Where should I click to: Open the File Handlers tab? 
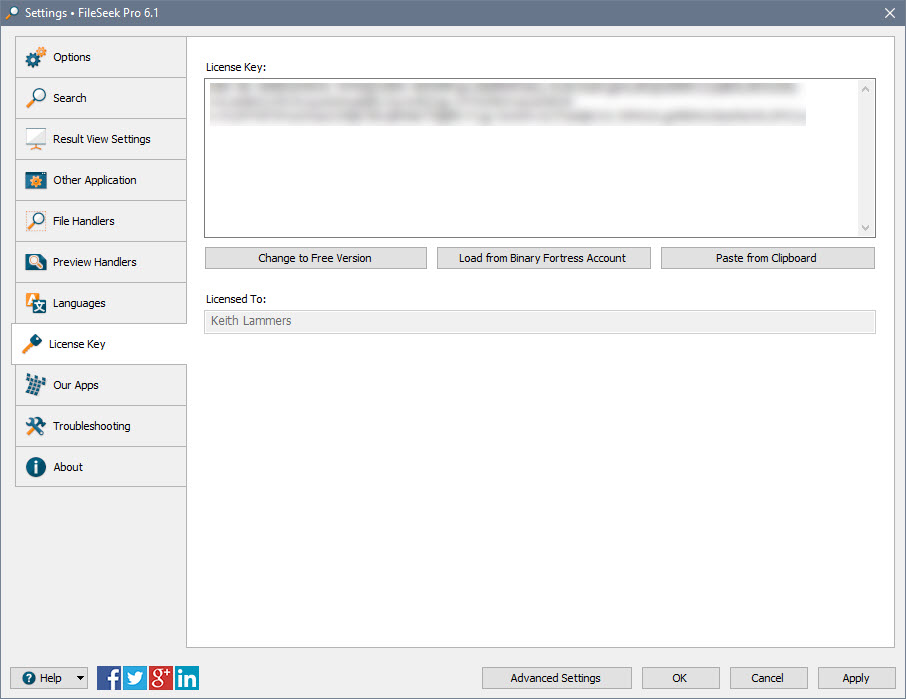click(101, 221)
